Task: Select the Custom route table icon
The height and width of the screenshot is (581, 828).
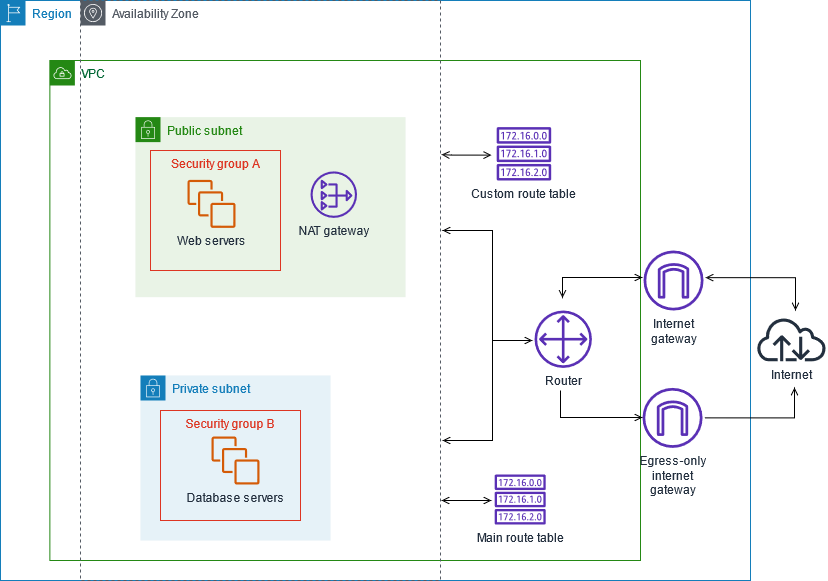Action: 523,154
